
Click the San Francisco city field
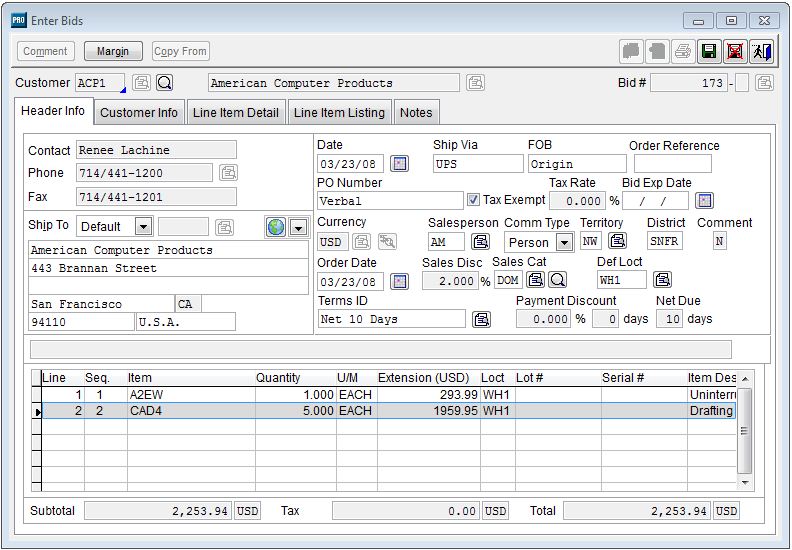pyautogui.click(x=101, y=304)
